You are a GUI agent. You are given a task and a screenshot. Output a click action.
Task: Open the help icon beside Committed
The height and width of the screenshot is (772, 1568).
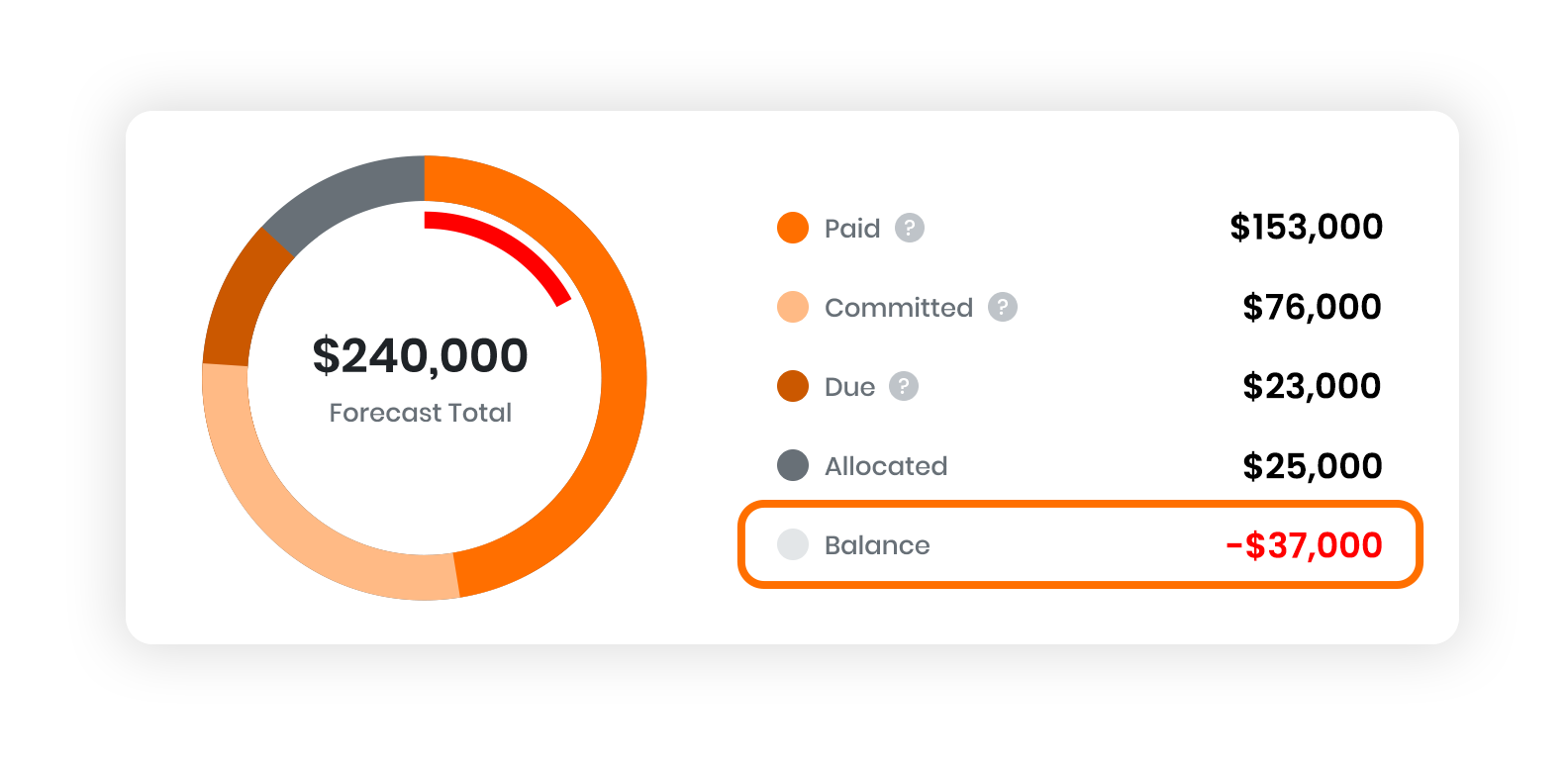coord(1003,307)
